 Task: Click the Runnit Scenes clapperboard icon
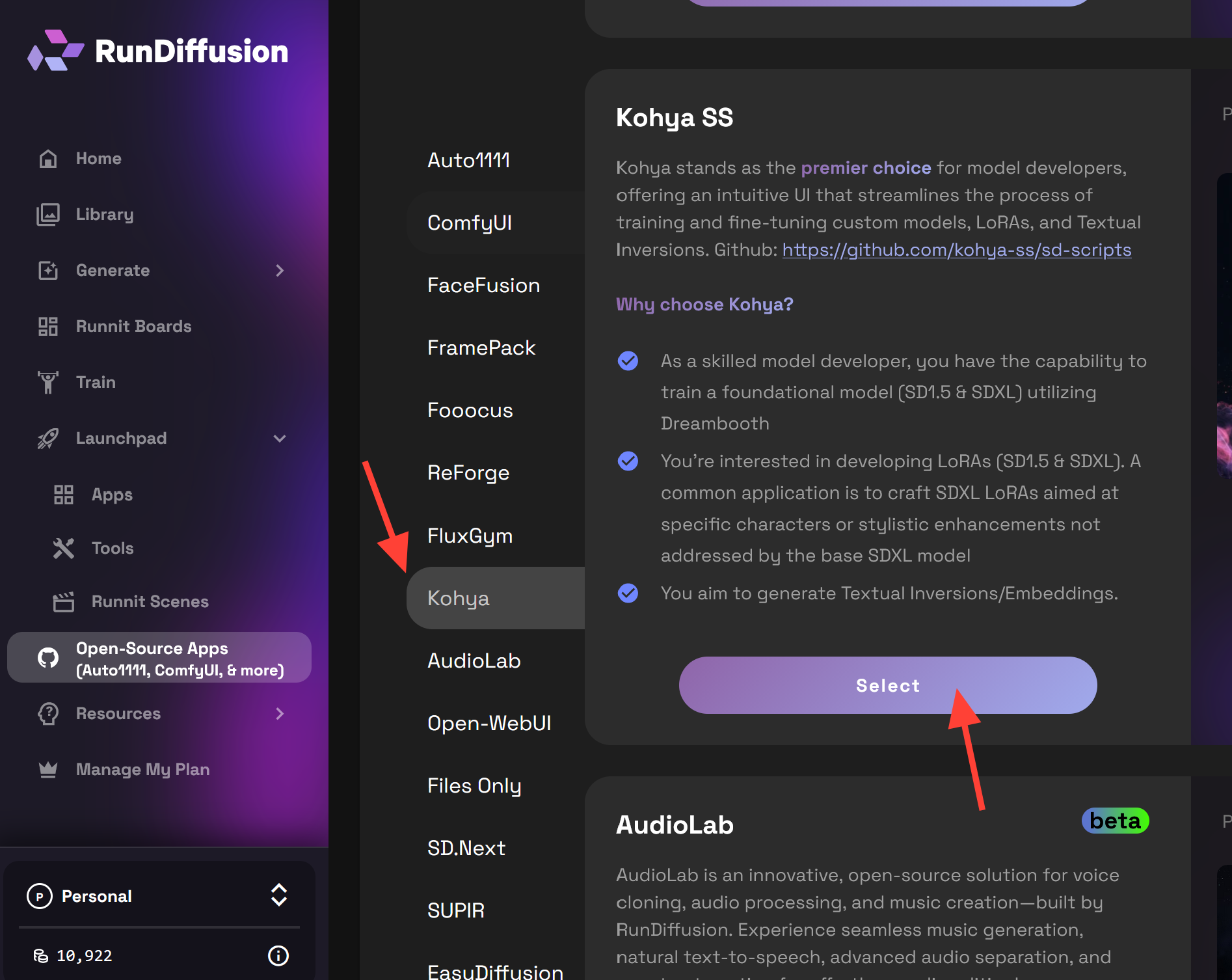[64, 602]
